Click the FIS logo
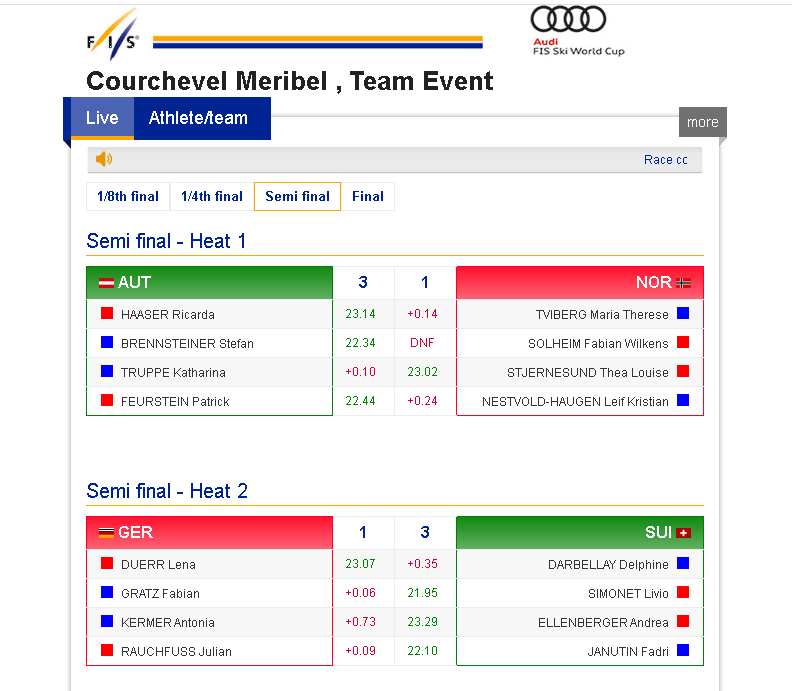 [x=113, y=34]
